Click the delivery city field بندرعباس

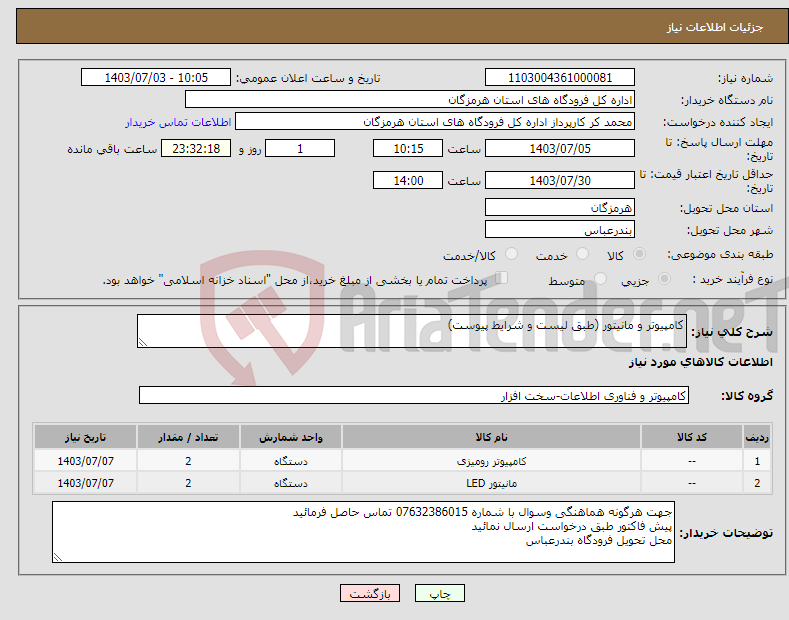[560, 229]
